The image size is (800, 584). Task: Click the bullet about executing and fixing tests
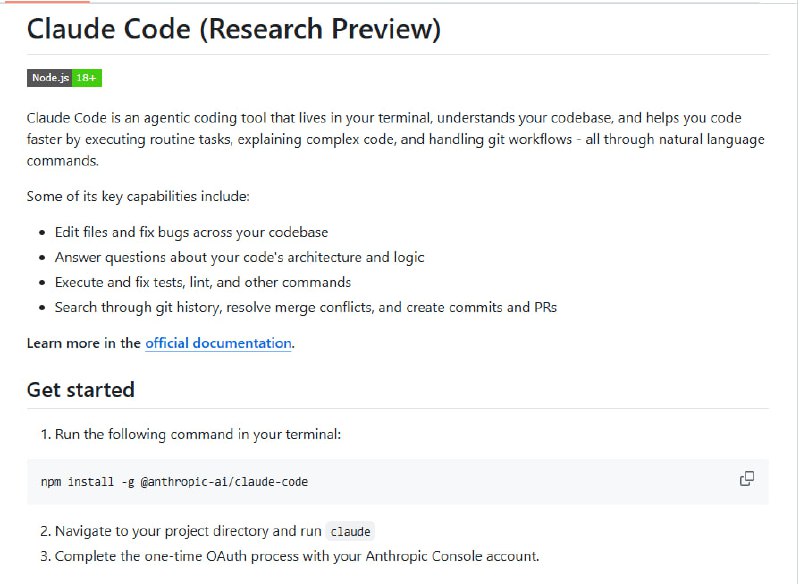(202, 282)
